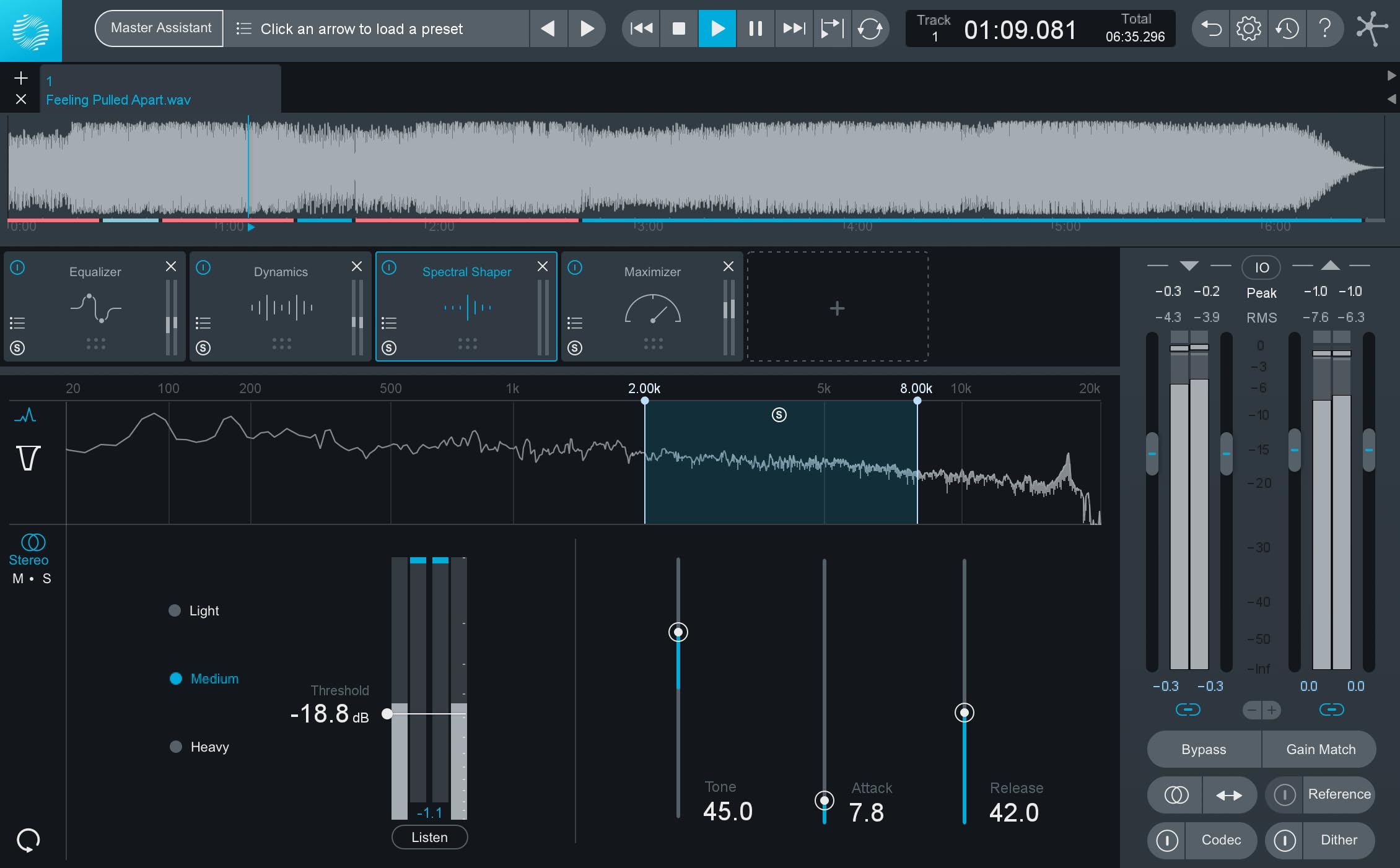Click the spectrum view icon
This screenshot has height=868, width=1400.
tap(25, 415)
